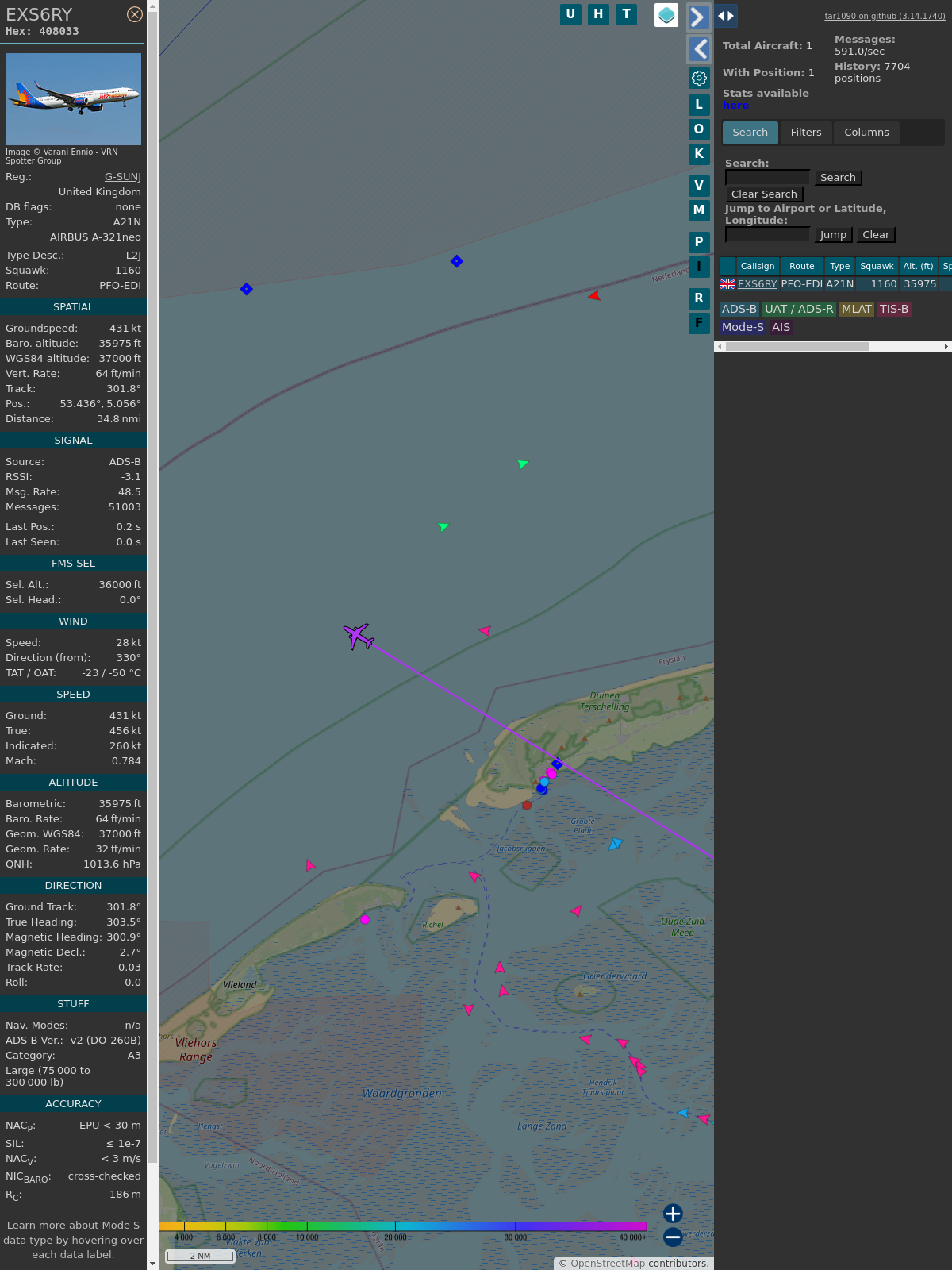Sort by the Callsign column header
Image resolution: width=952 pixels, height=1270 pixels.
pyautogui.click(x=758, y=266)
